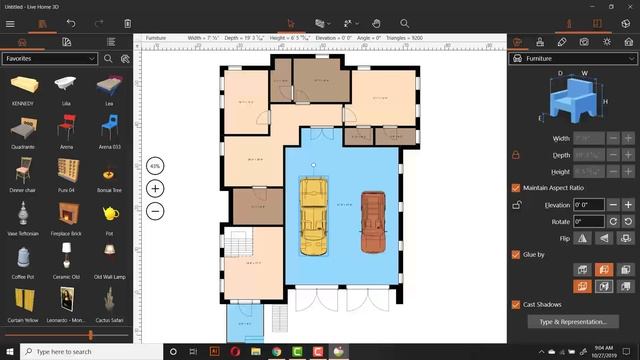Select the yellow car in the garage
Viewport: 640px width, 360px height.
(313, 216)
